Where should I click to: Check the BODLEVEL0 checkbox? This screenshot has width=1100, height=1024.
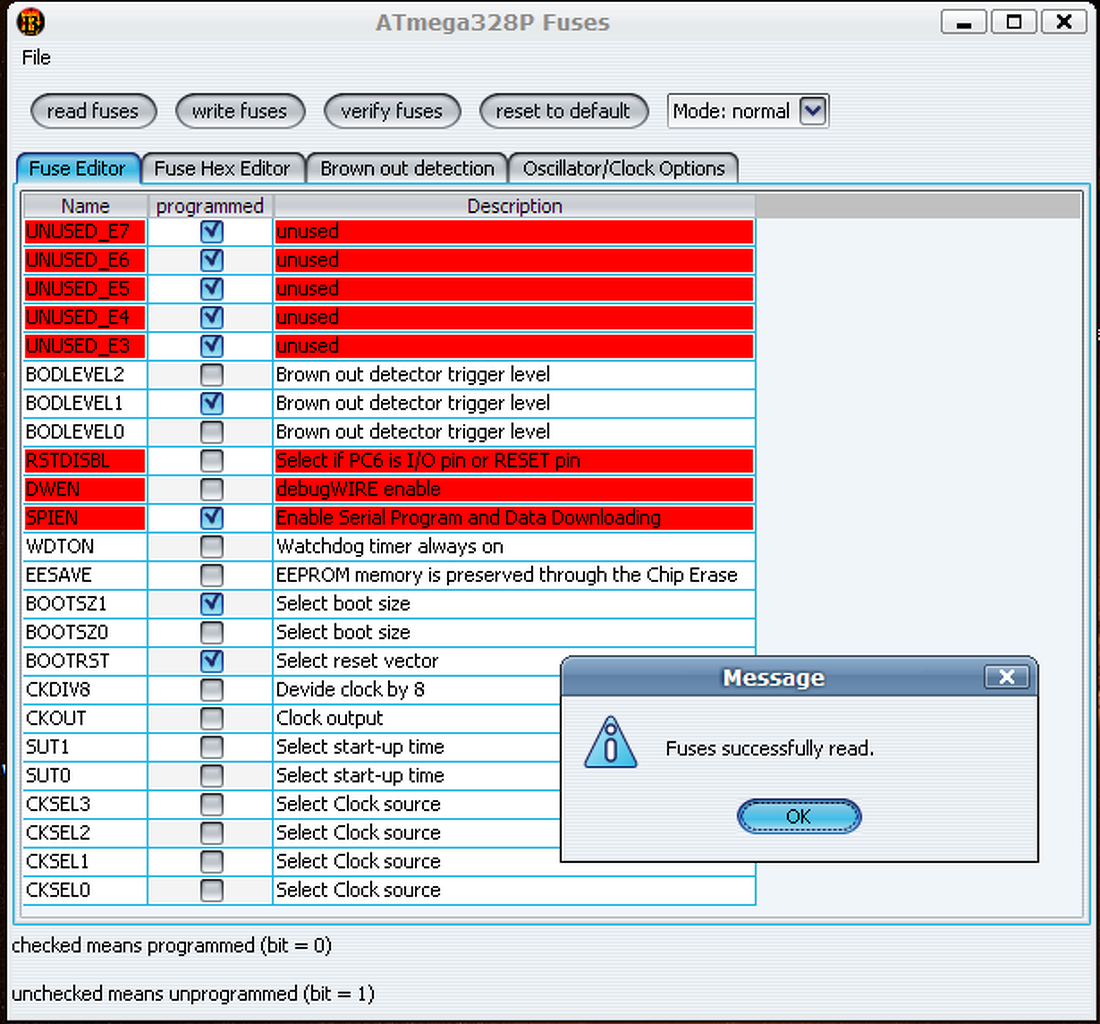point(211,432)
